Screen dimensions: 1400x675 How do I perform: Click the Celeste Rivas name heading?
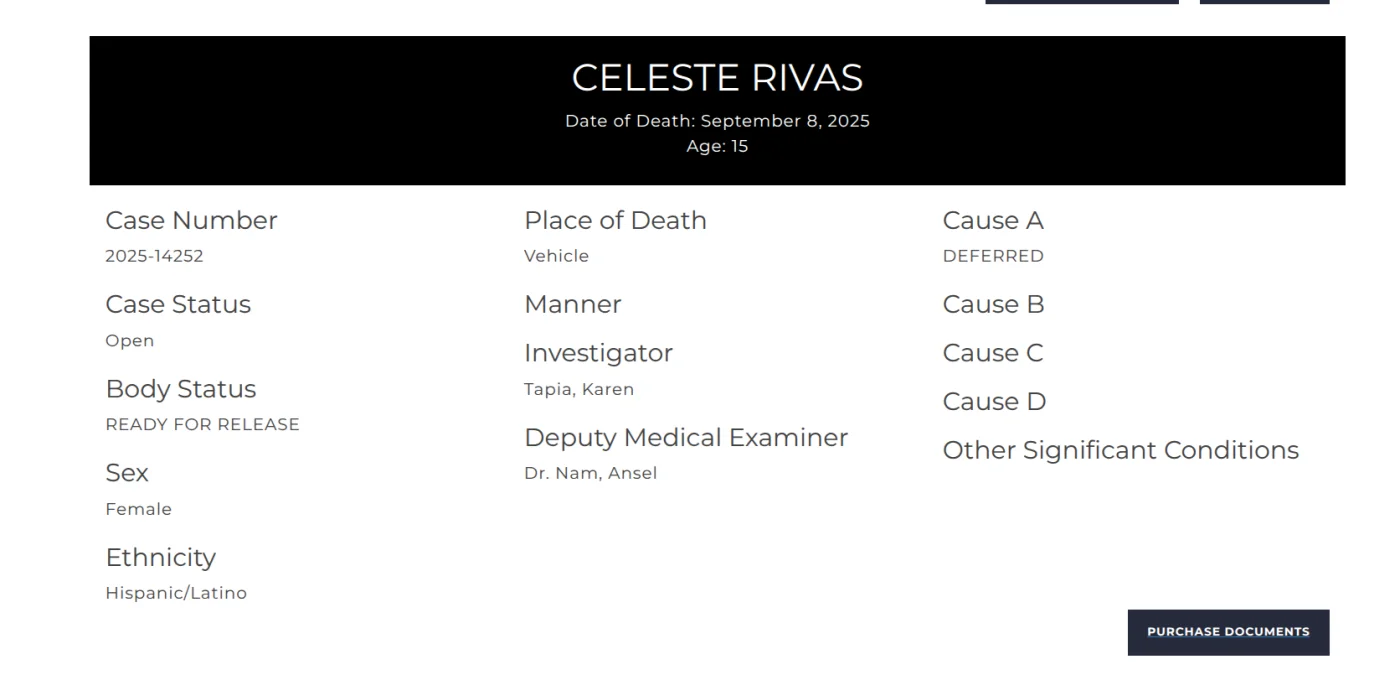pyautogui.click(x=717, y=78)
